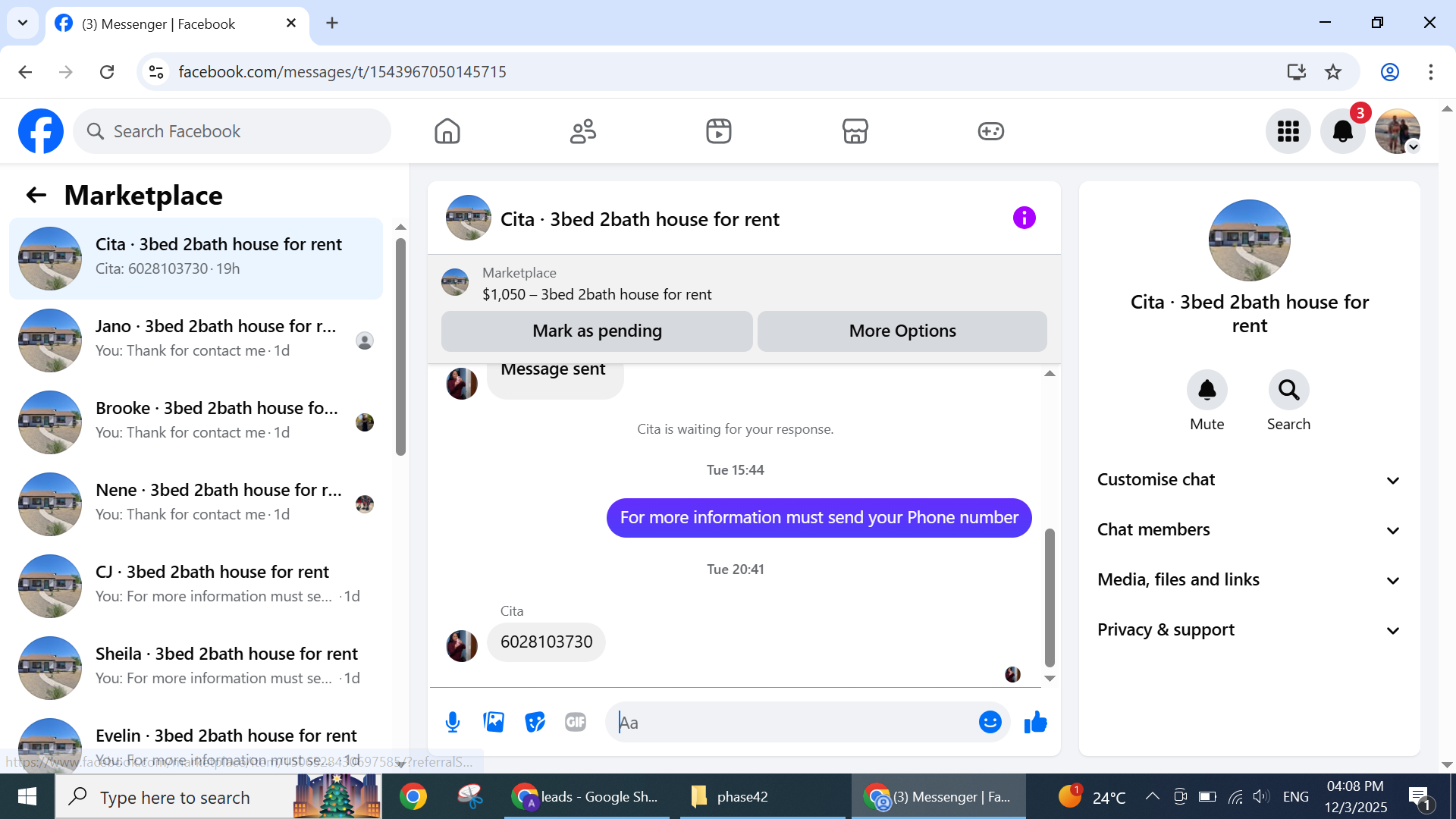The height and width of the screenshot is (819, 1456).
Task: Open the Cita conversation in the list
Action: click(196, 259)
